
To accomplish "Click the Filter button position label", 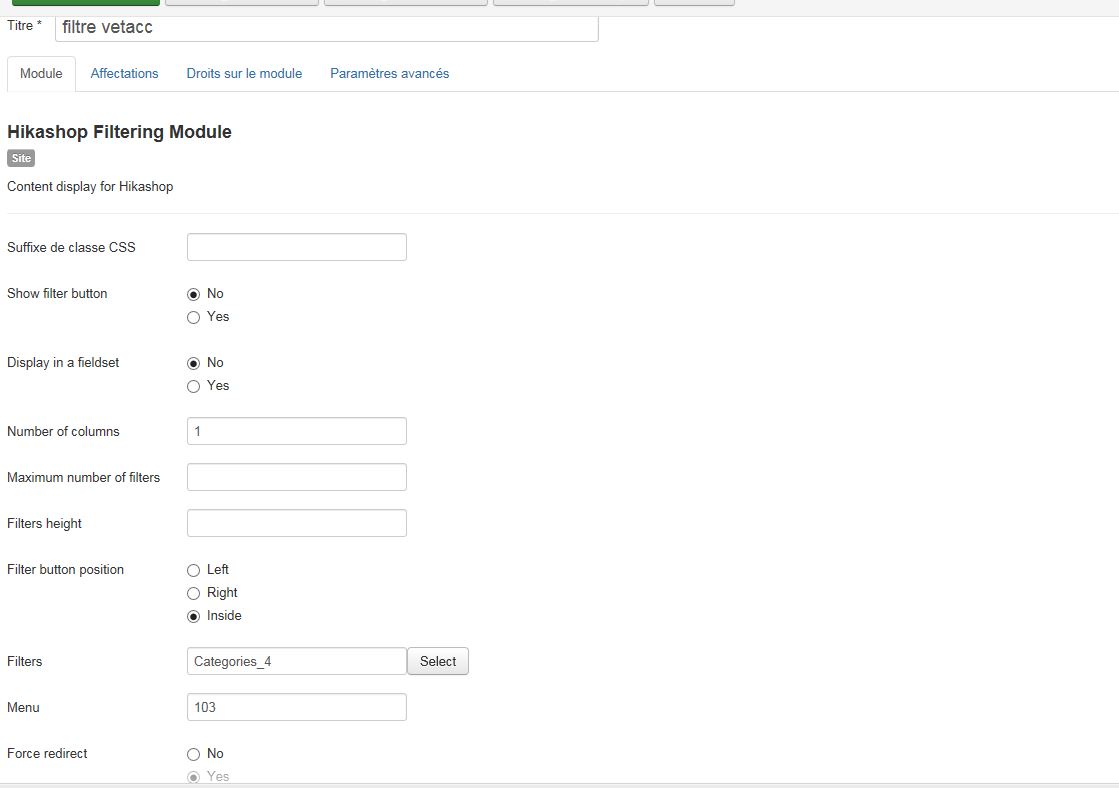I will [x=66, y=570].
